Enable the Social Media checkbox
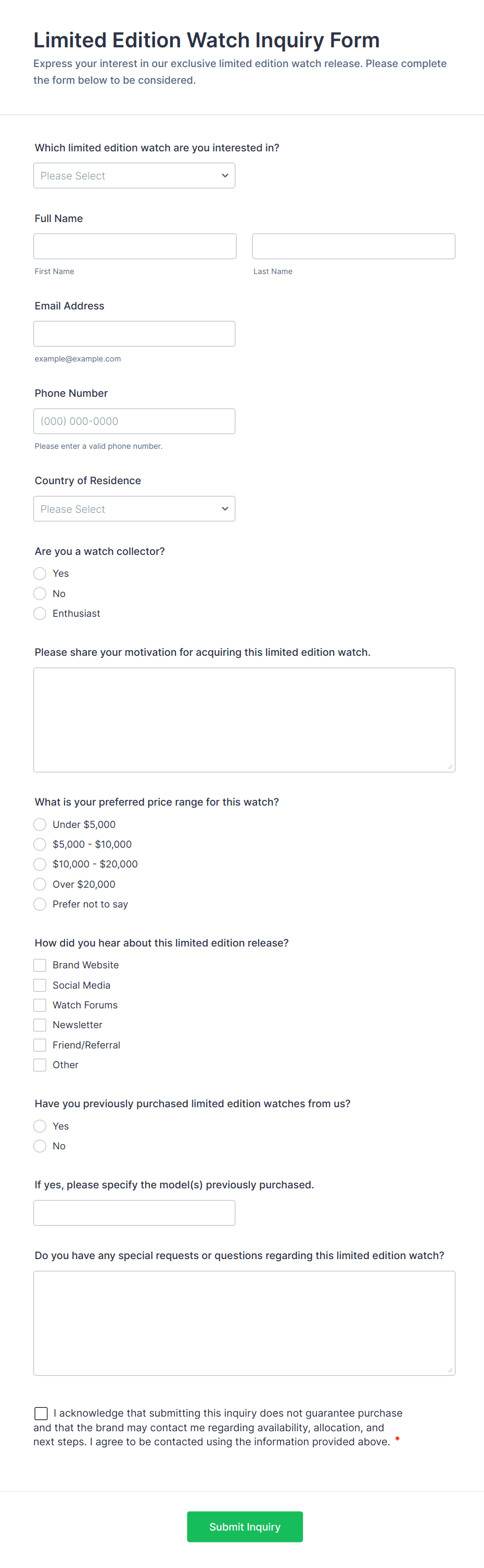 [x=40, y=985]
